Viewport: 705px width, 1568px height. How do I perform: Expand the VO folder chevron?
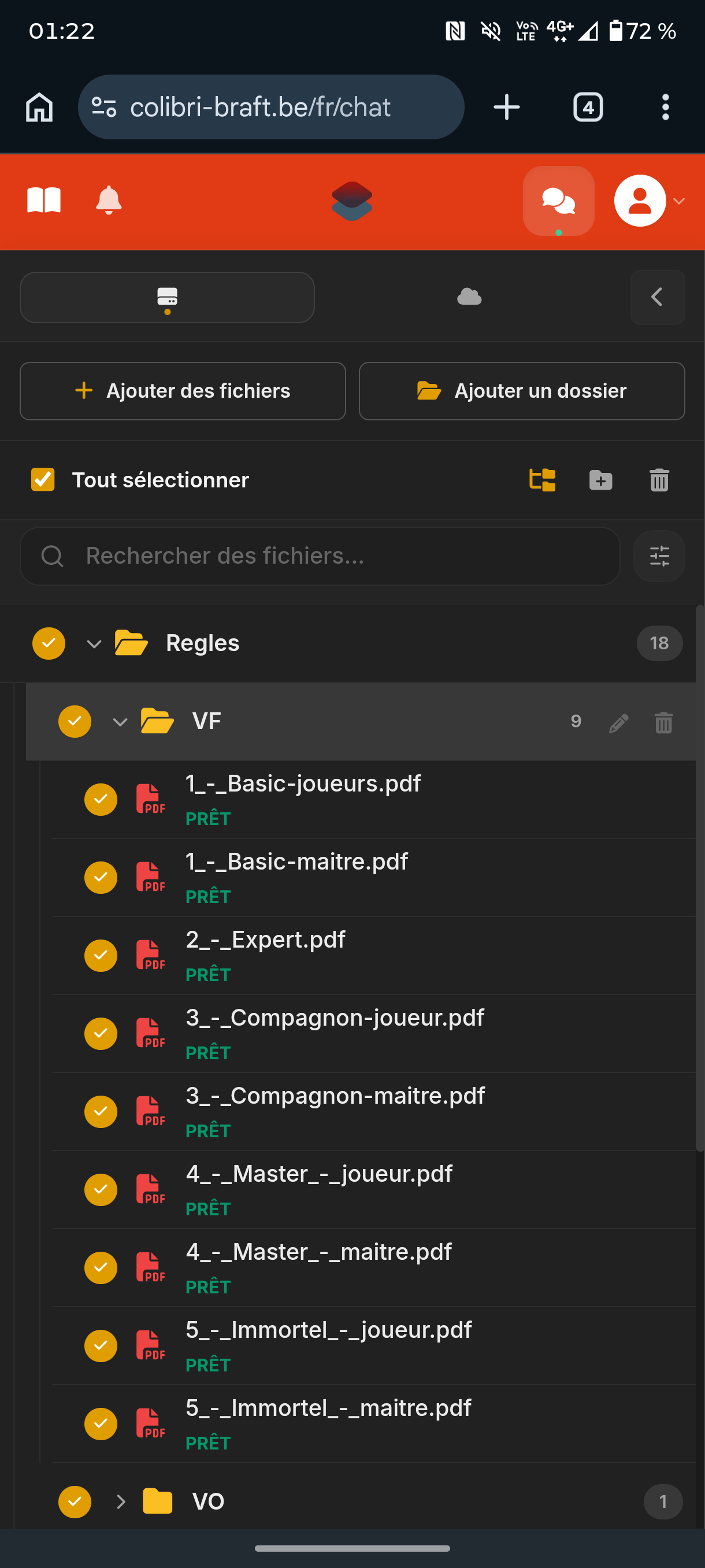[x=120, y=1502]
